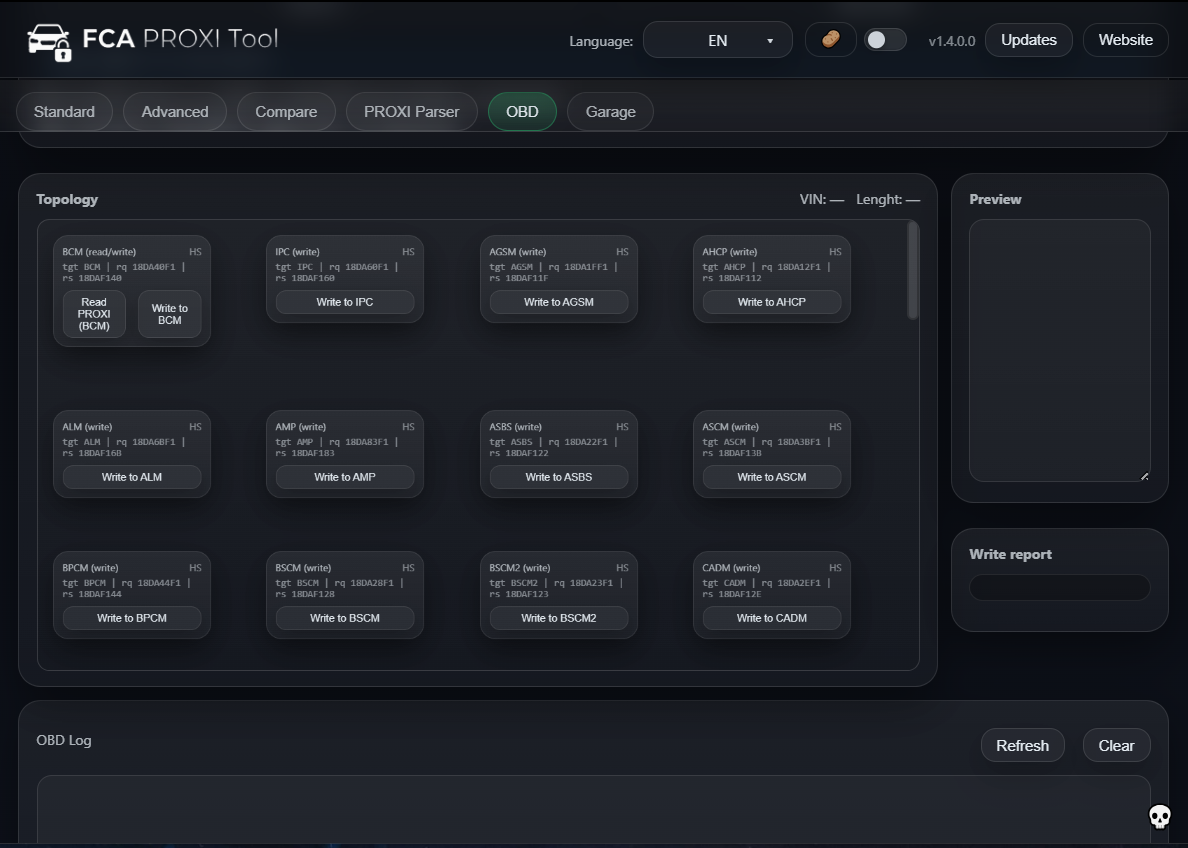The width and height of the screenshot is (1188, 848).
Task: Open the tool Website
Action: 1125,39
